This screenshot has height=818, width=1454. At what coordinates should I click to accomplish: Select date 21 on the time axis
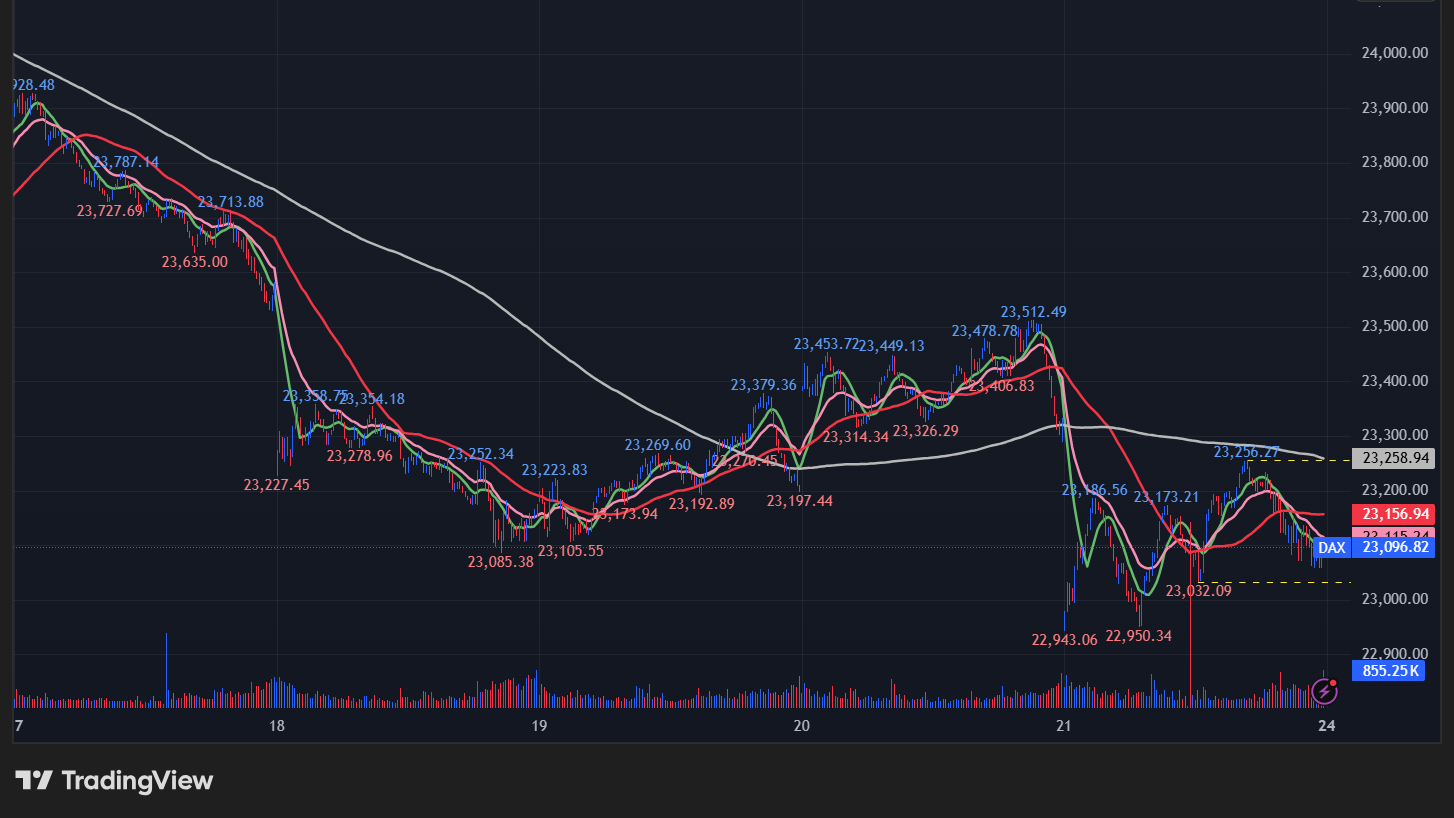tap(1064, 725)
